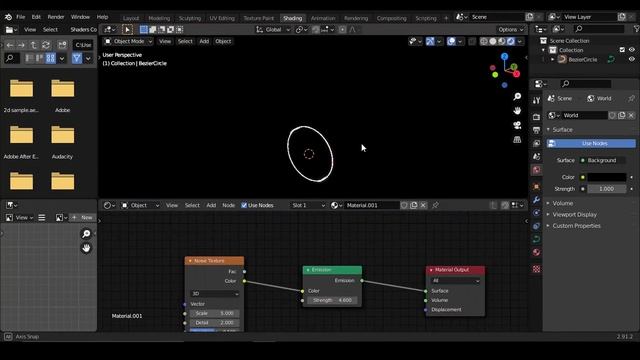This screenshot has width=640, height=360.
Task: Open Window menu
Action: point(80,17)
